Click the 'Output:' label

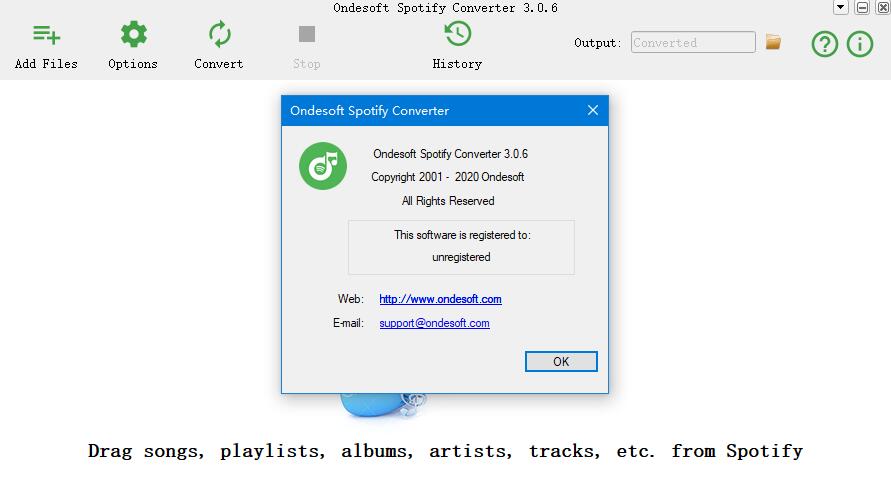(598, 43)
